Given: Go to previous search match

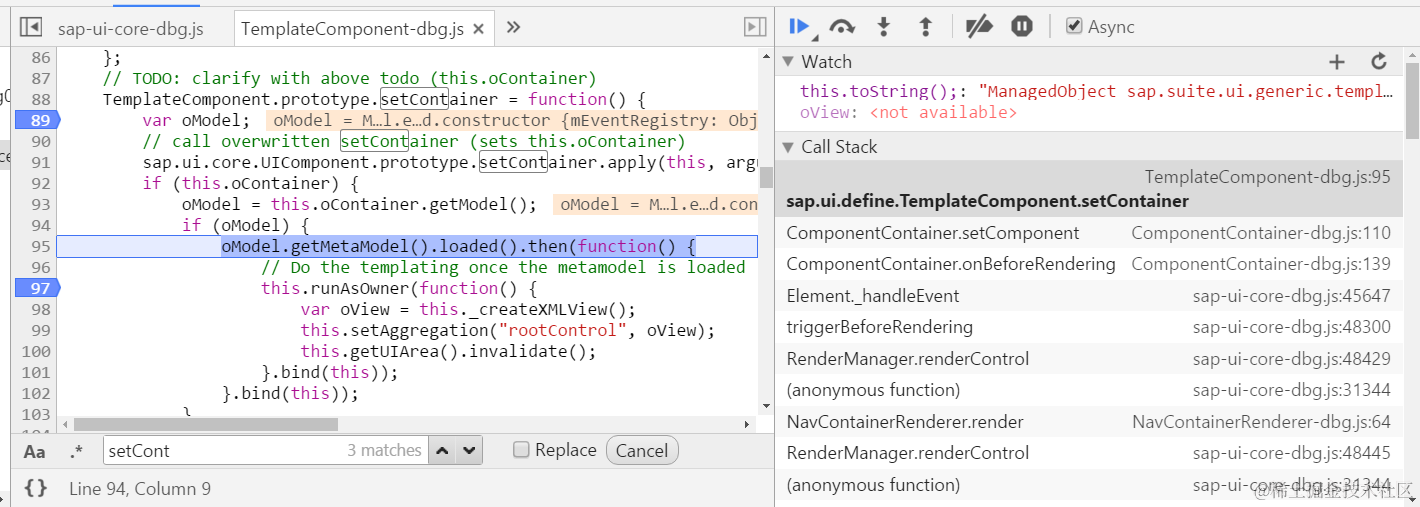Looking at the screenshot, I should pyautogui.click(x=443, y=451).
